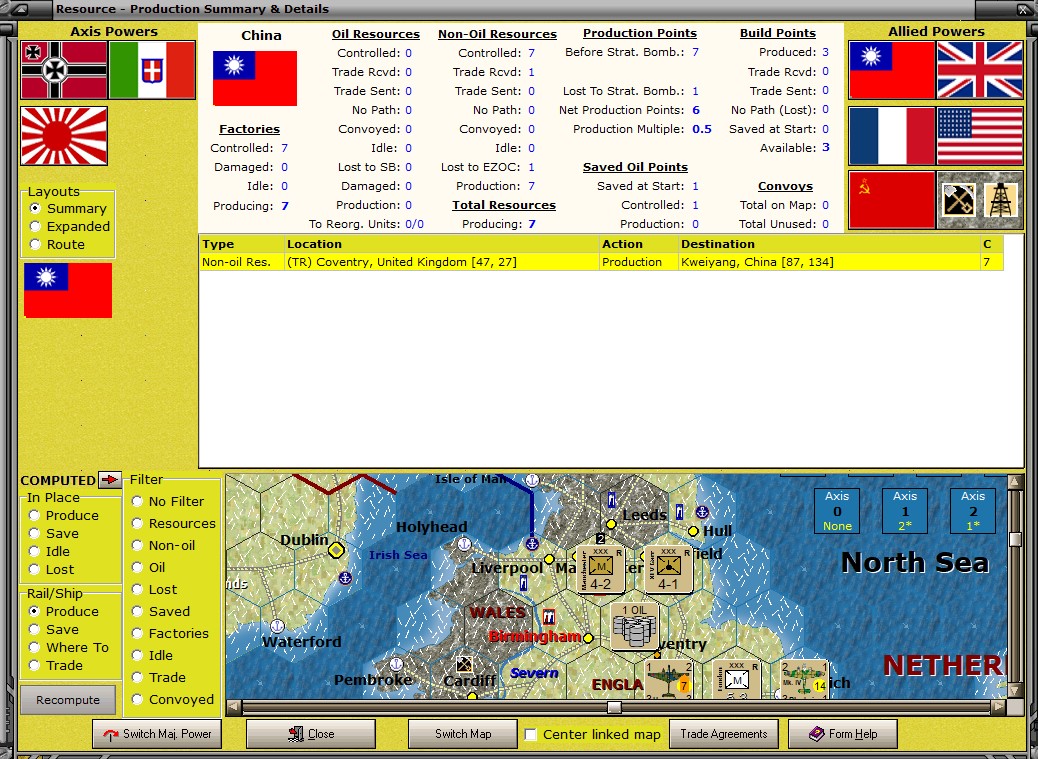
Task: Click the pickaxe non-oil resource icon
Action: pos(957,200)
